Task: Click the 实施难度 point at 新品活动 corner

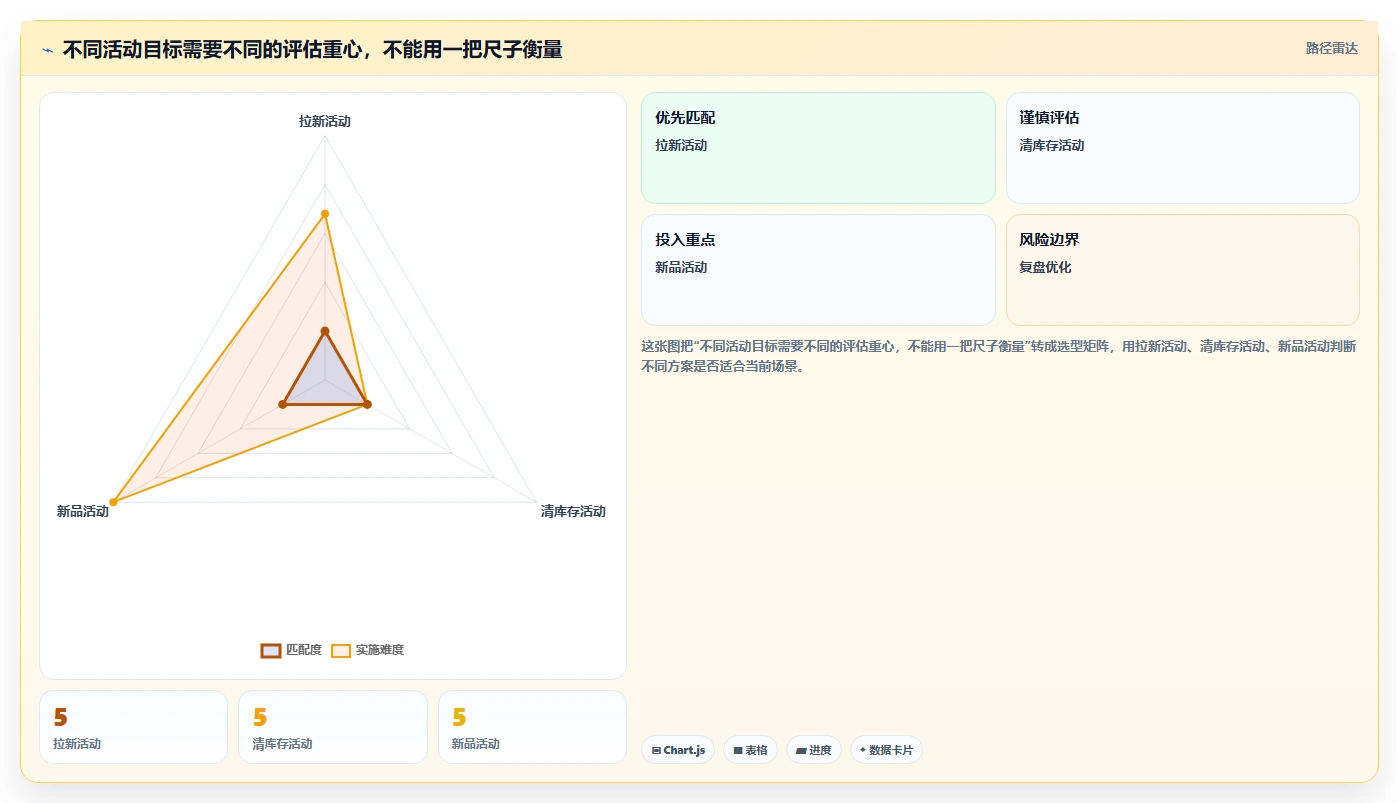Action: [x=113, y=502]
